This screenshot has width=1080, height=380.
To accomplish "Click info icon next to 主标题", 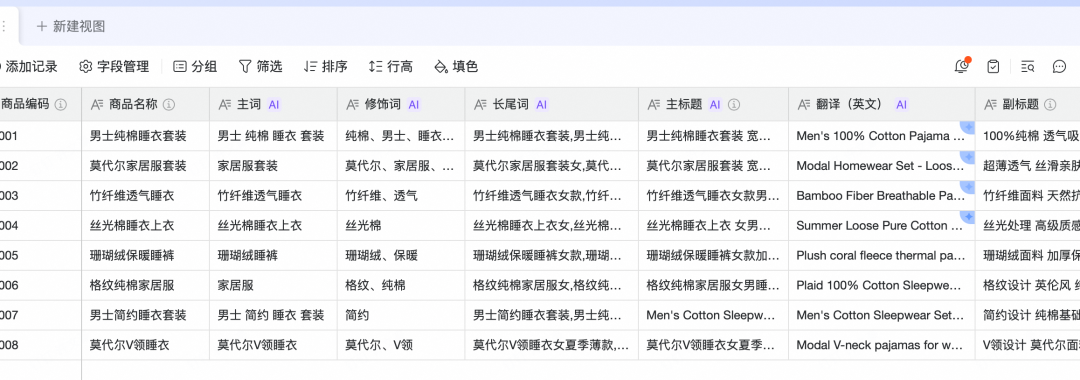I will coord(734,105).
